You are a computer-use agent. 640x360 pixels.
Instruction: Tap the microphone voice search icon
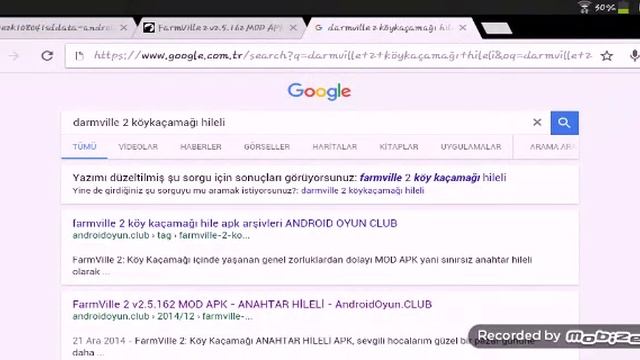tap(634, 56)
